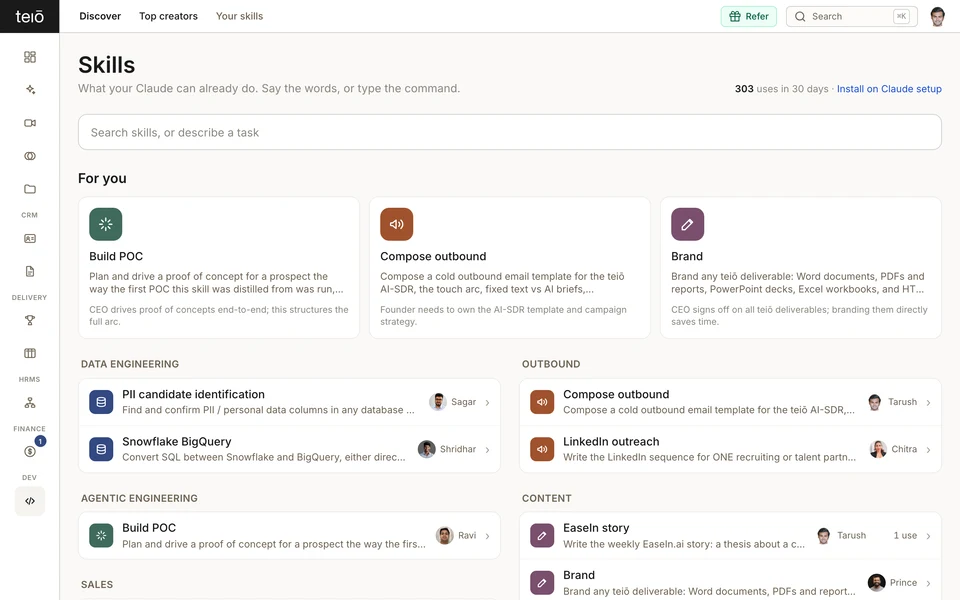Click the EaseIn story pencil icon
960x600 pixels.
click(542, 536)
